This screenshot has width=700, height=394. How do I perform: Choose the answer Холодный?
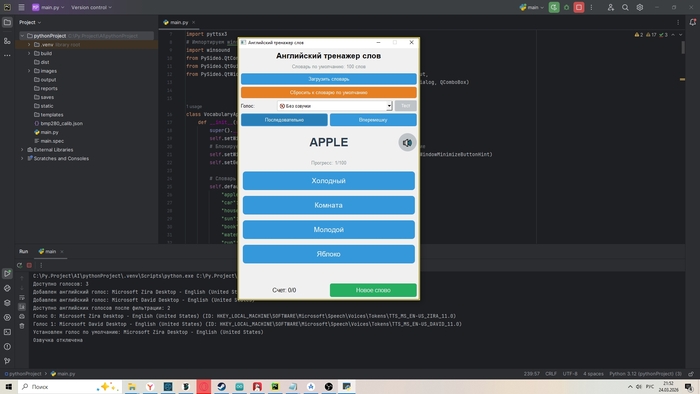pos(329,181)
